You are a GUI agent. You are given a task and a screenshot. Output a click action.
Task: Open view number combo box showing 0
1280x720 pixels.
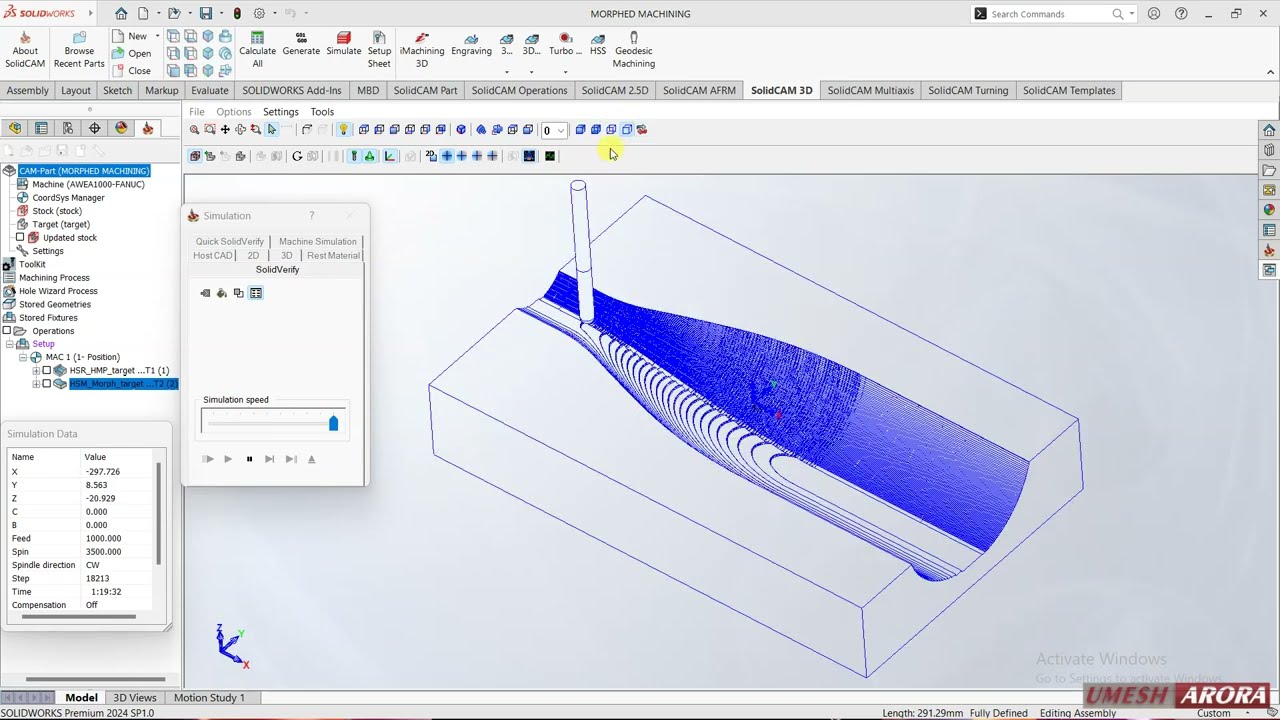[554, 130]
